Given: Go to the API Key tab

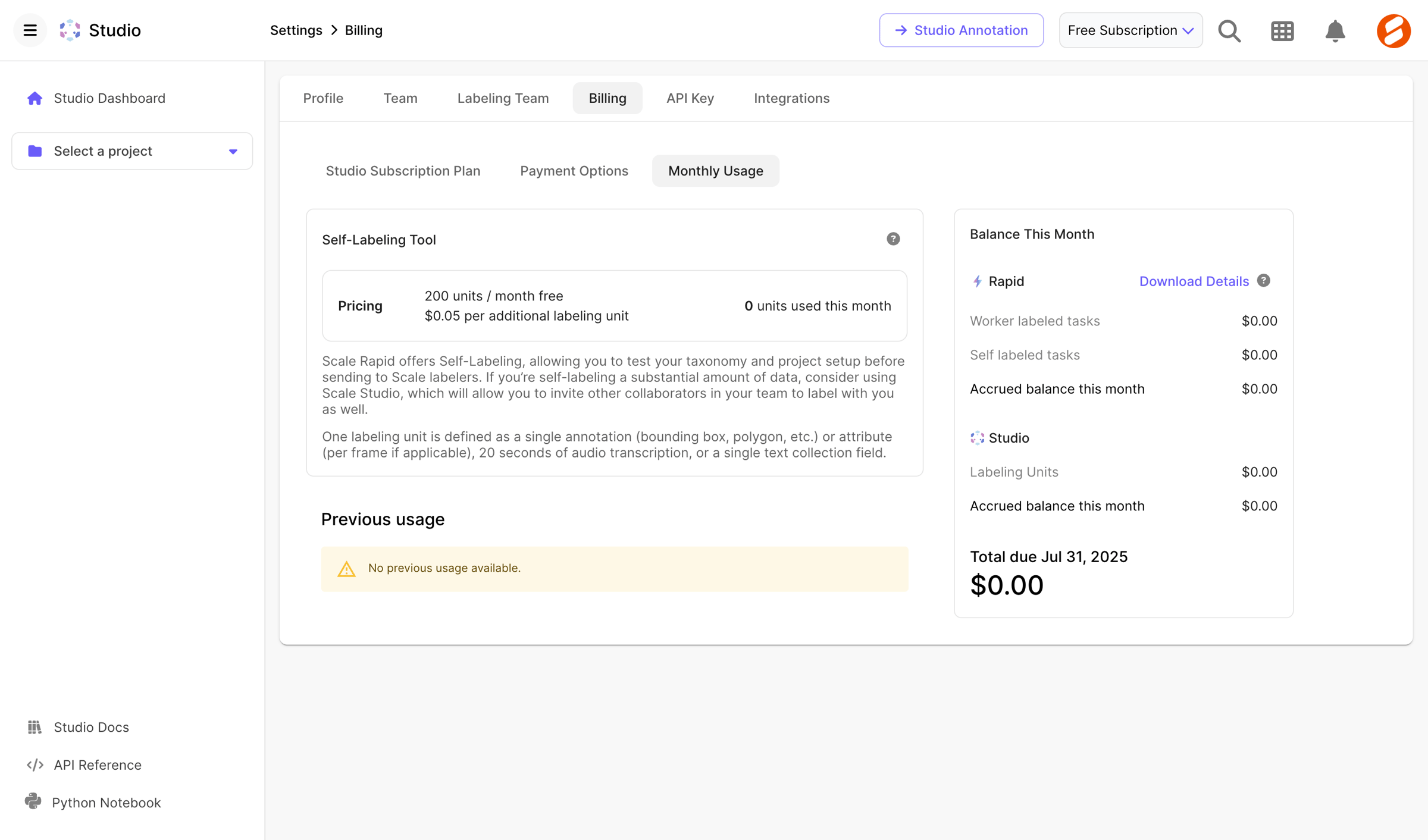Looking at the screenshot, I should click(690, 98).
